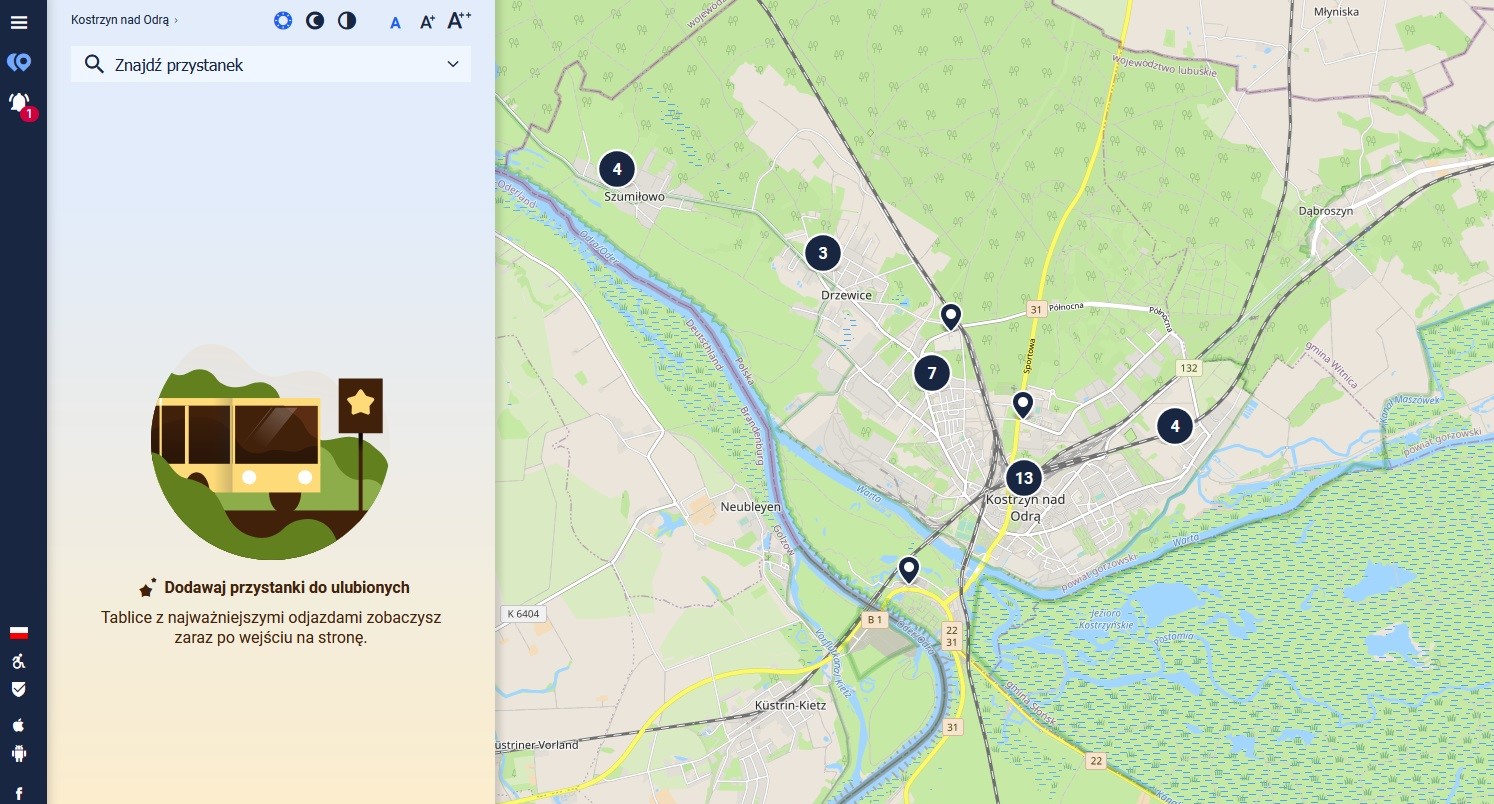The image size is (1494, 804).
Task: Expand the Kostrzyn nad Odrą city breadcrumb
Action: pyautogui.click(x=124, y=20)
